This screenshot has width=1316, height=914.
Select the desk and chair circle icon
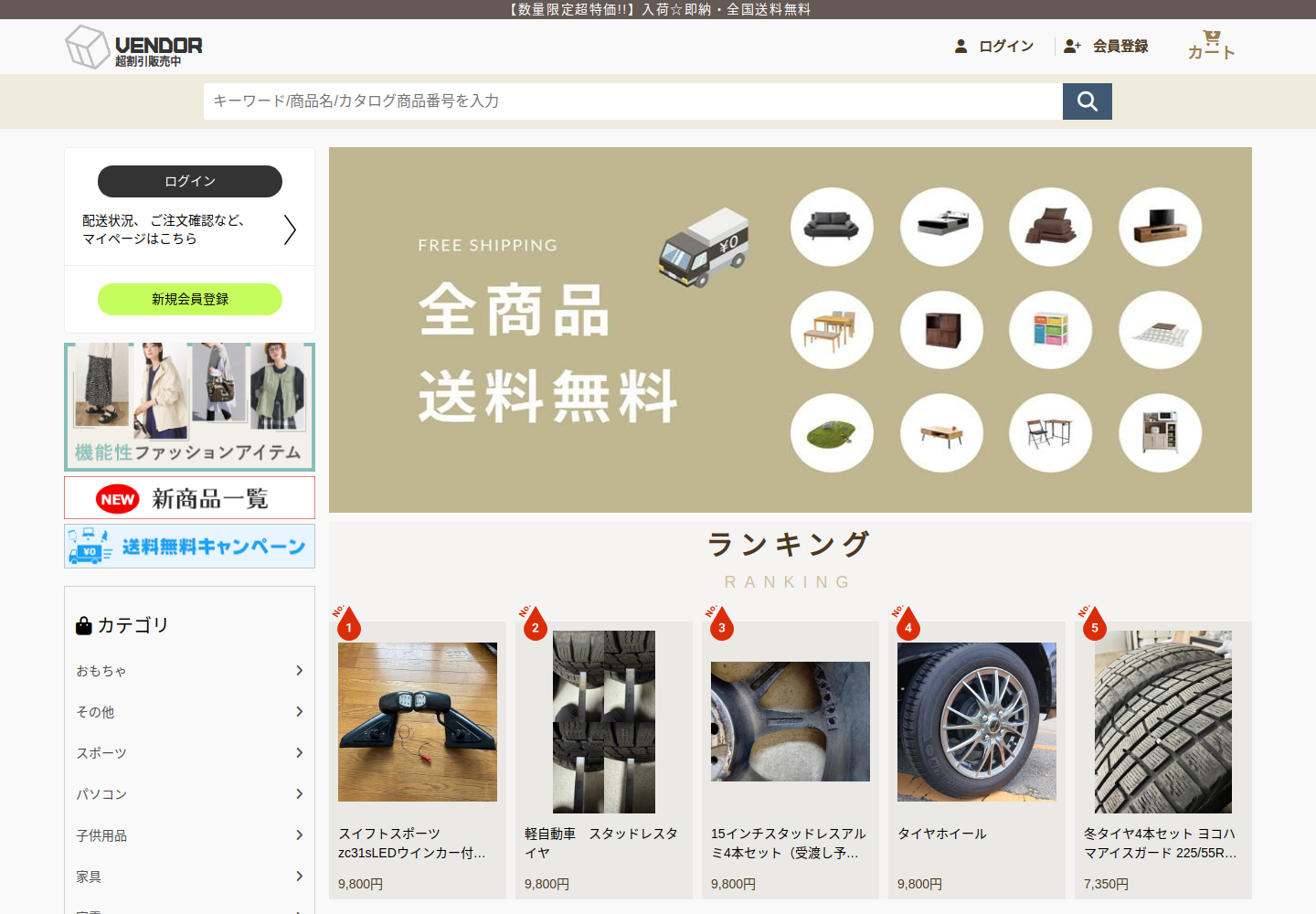1051,433
